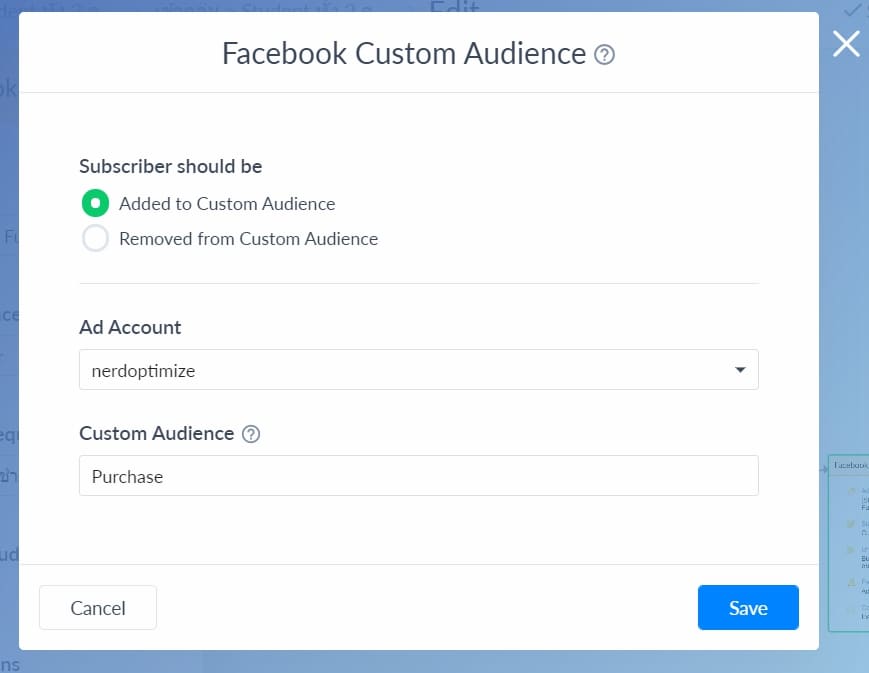The height and width of the screenshot is (673, 869).
Task: Select the Removed from Custom Audience radio button
Action: (x=95, y=239)
